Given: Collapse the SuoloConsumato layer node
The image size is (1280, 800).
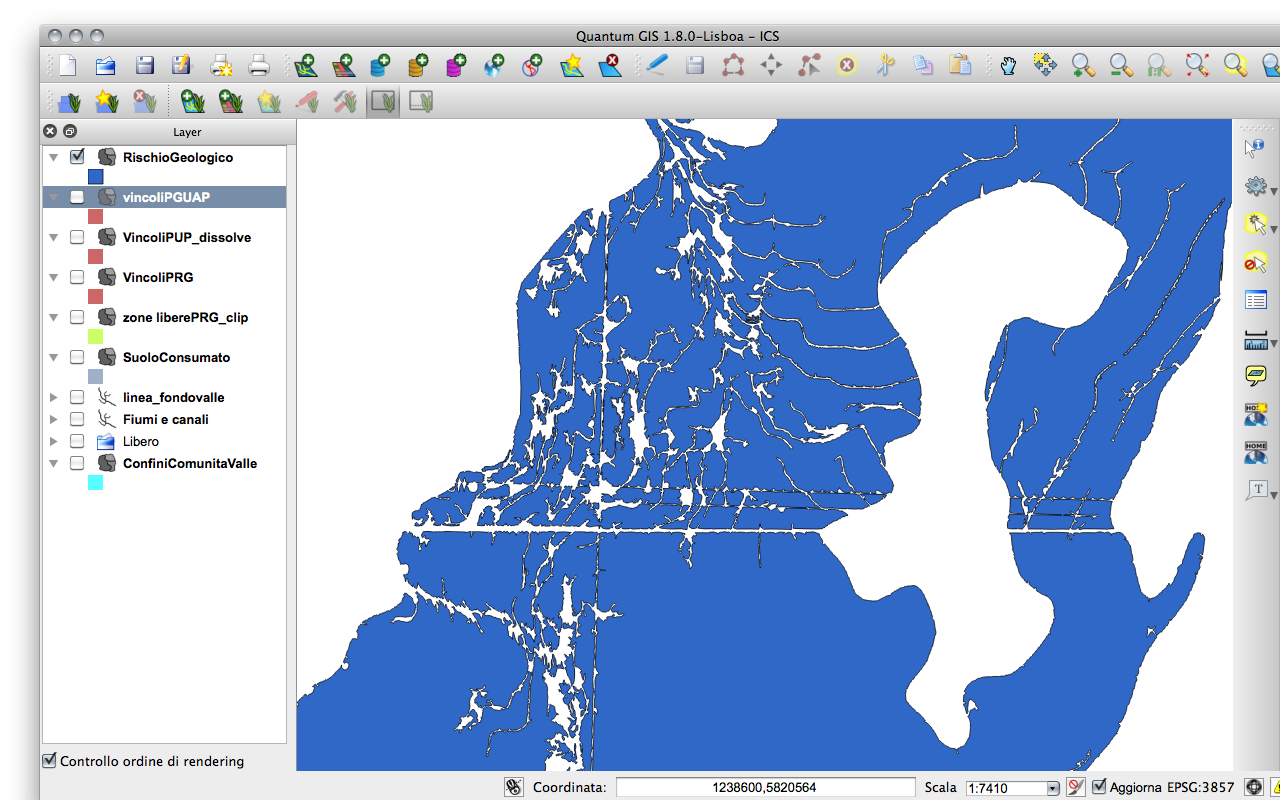Looking at the screenshot, I should [x=53, y=357].
